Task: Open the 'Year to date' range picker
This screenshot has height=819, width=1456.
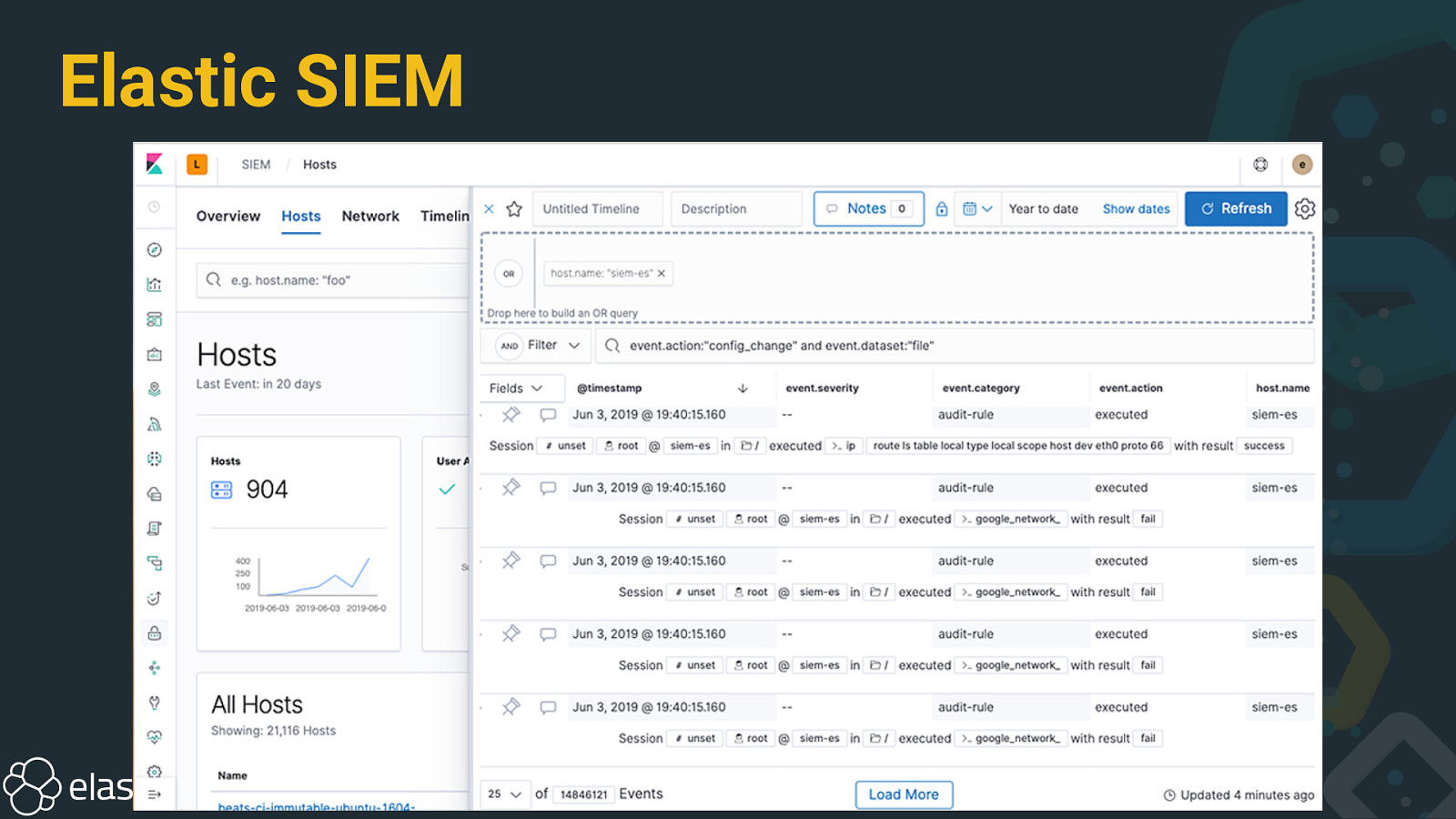Action: [1044, 208]
